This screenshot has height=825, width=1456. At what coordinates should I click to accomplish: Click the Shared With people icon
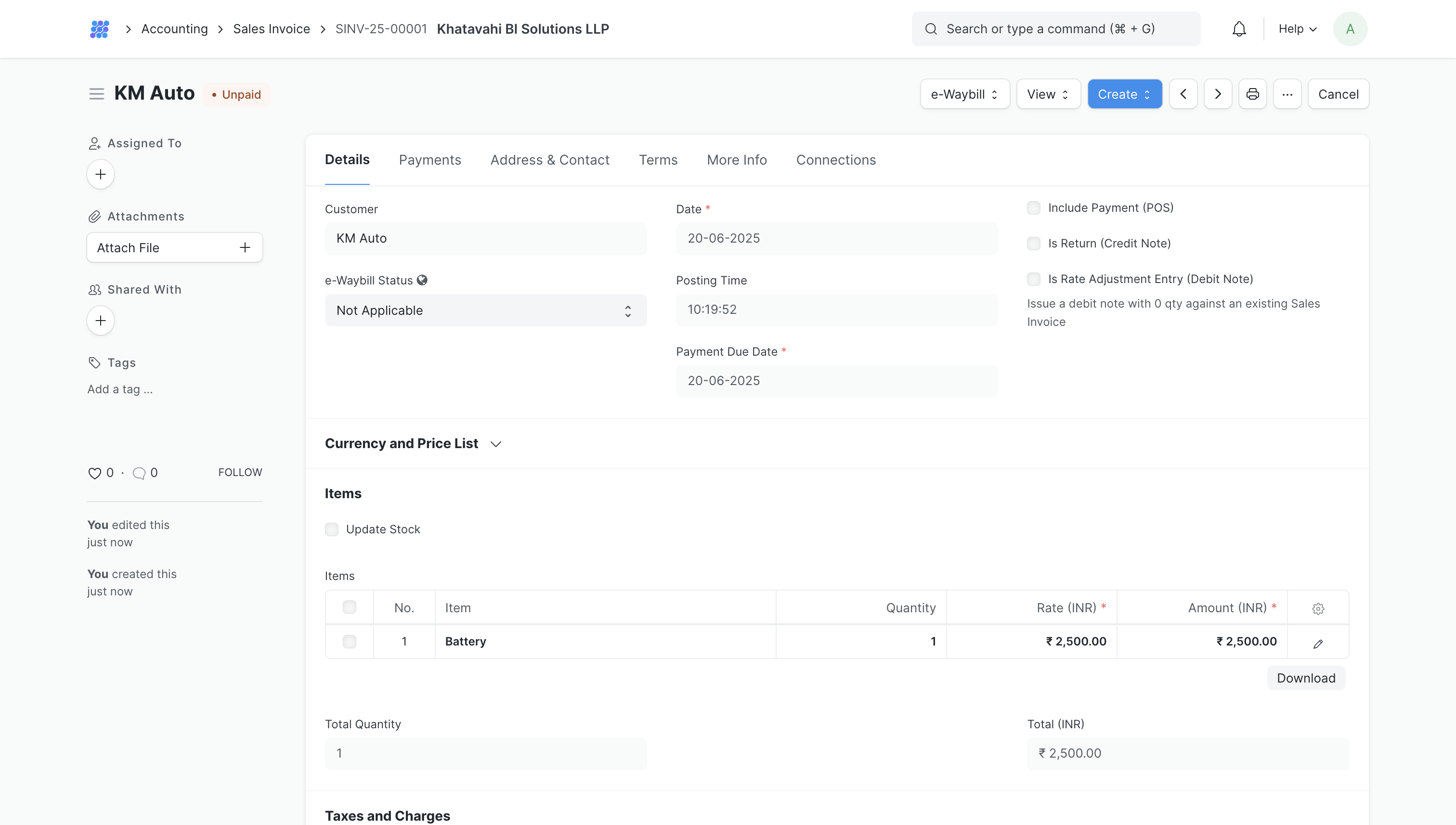(x=95, y=290)
